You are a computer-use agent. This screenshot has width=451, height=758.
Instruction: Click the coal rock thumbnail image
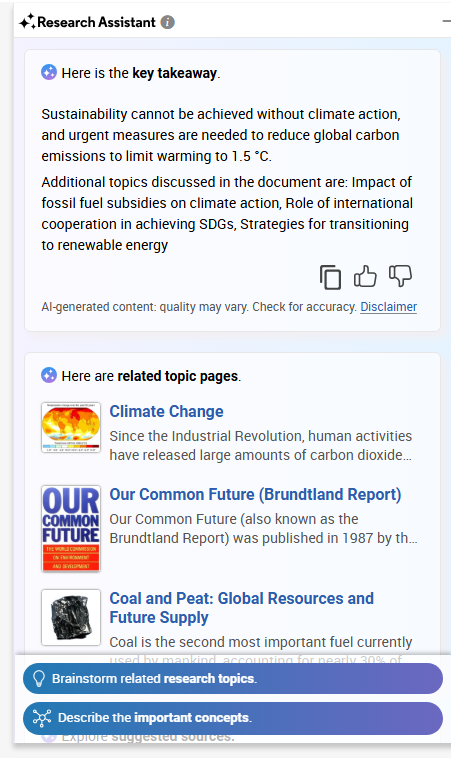click(71, 617)
